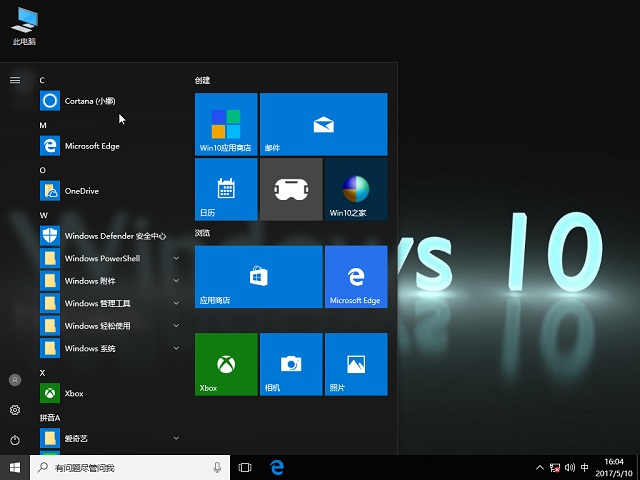Open the Calendar tile
Screen dimensions: 640x480
226,189
